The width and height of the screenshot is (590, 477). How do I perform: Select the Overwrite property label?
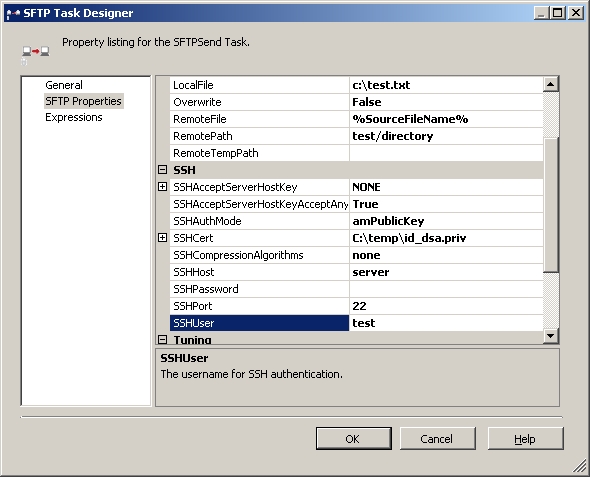(259, 102)
